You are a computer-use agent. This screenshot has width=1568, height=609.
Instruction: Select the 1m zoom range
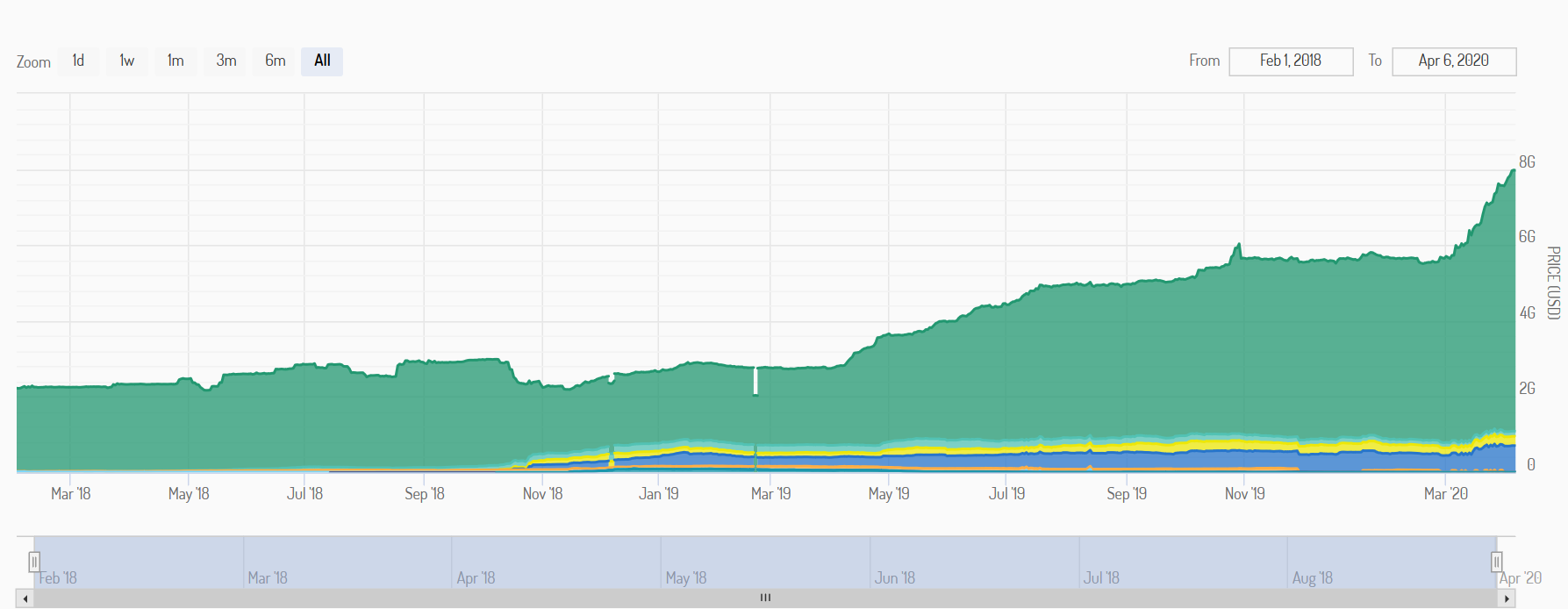(x=175, y=61)
